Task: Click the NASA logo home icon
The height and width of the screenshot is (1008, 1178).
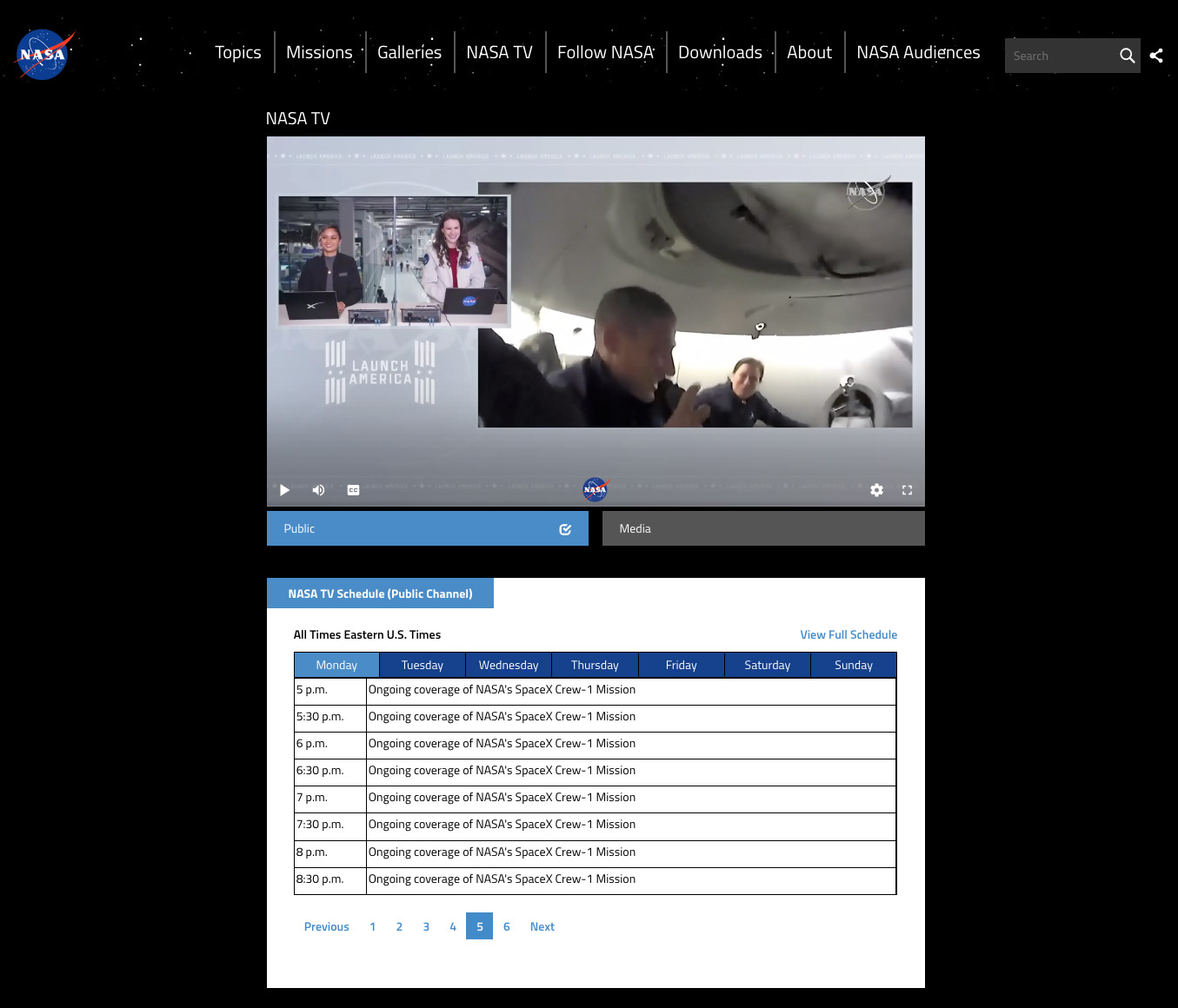Action: pos(43,55)
